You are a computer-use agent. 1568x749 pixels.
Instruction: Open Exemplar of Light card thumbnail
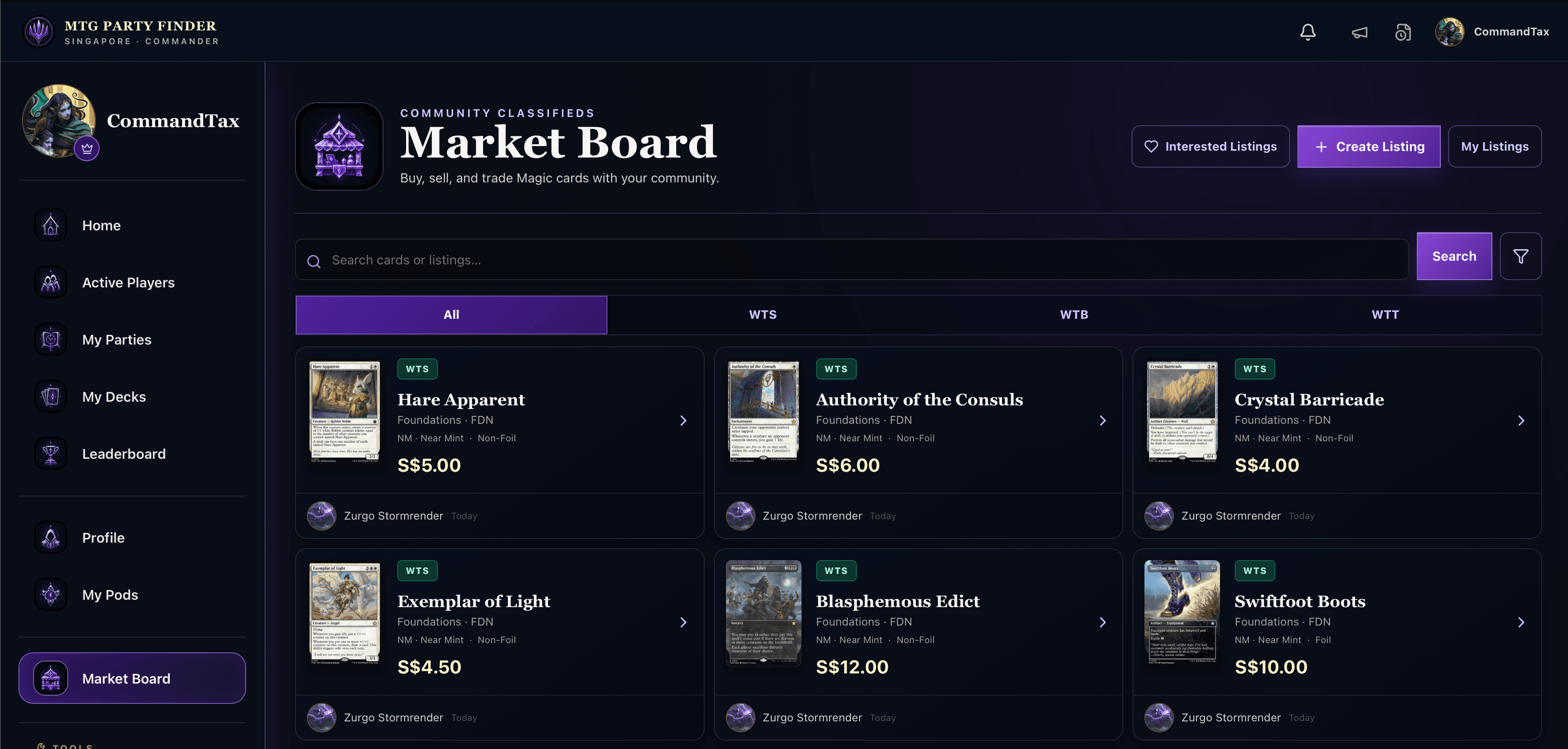point(344,613)
